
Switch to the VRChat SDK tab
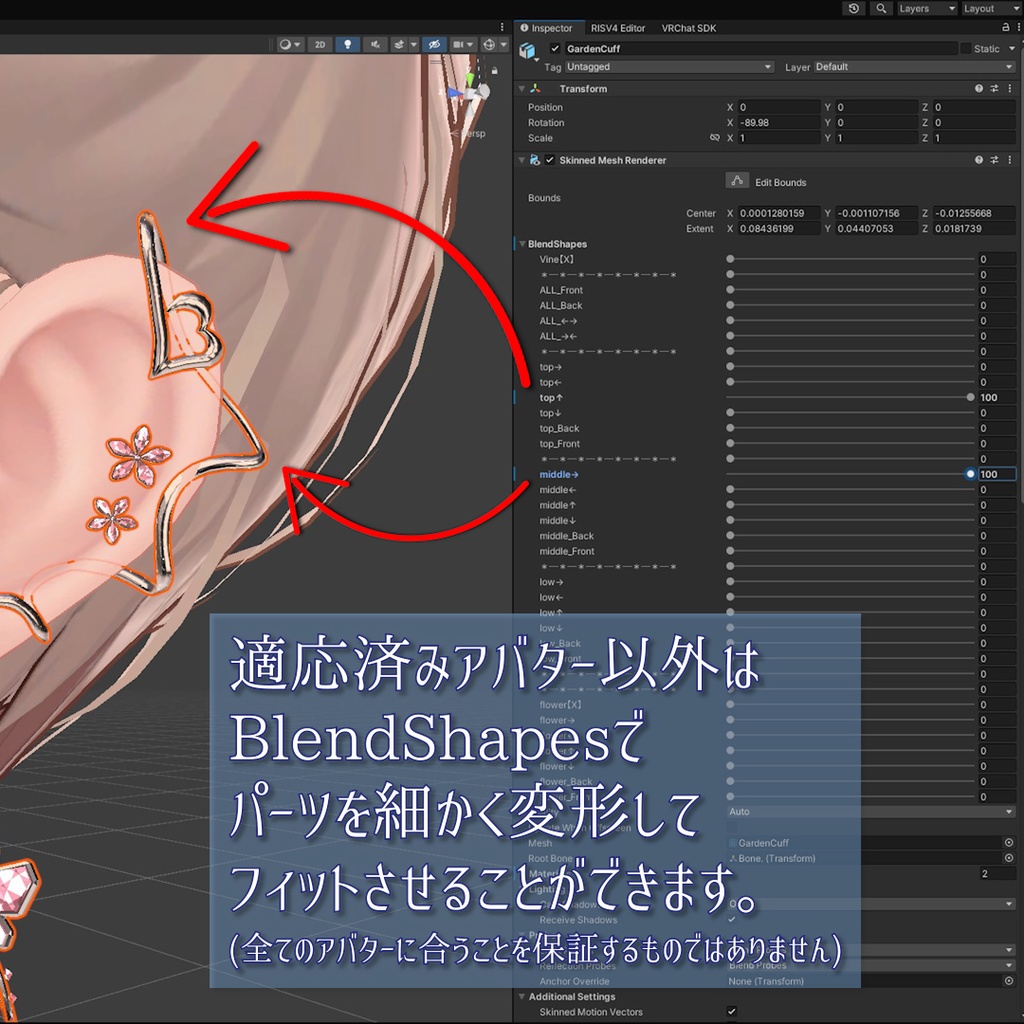click(689, 28)
